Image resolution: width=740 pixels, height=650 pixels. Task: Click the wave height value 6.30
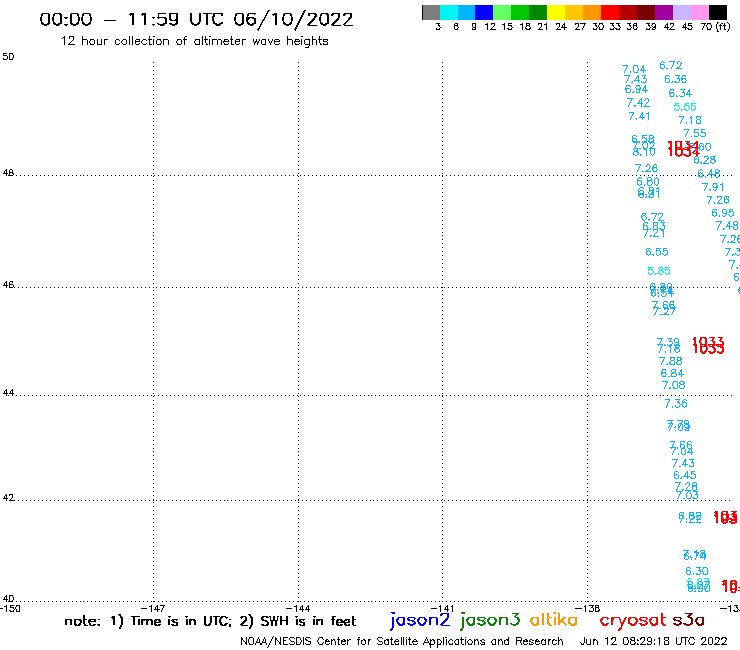(697, 572)
